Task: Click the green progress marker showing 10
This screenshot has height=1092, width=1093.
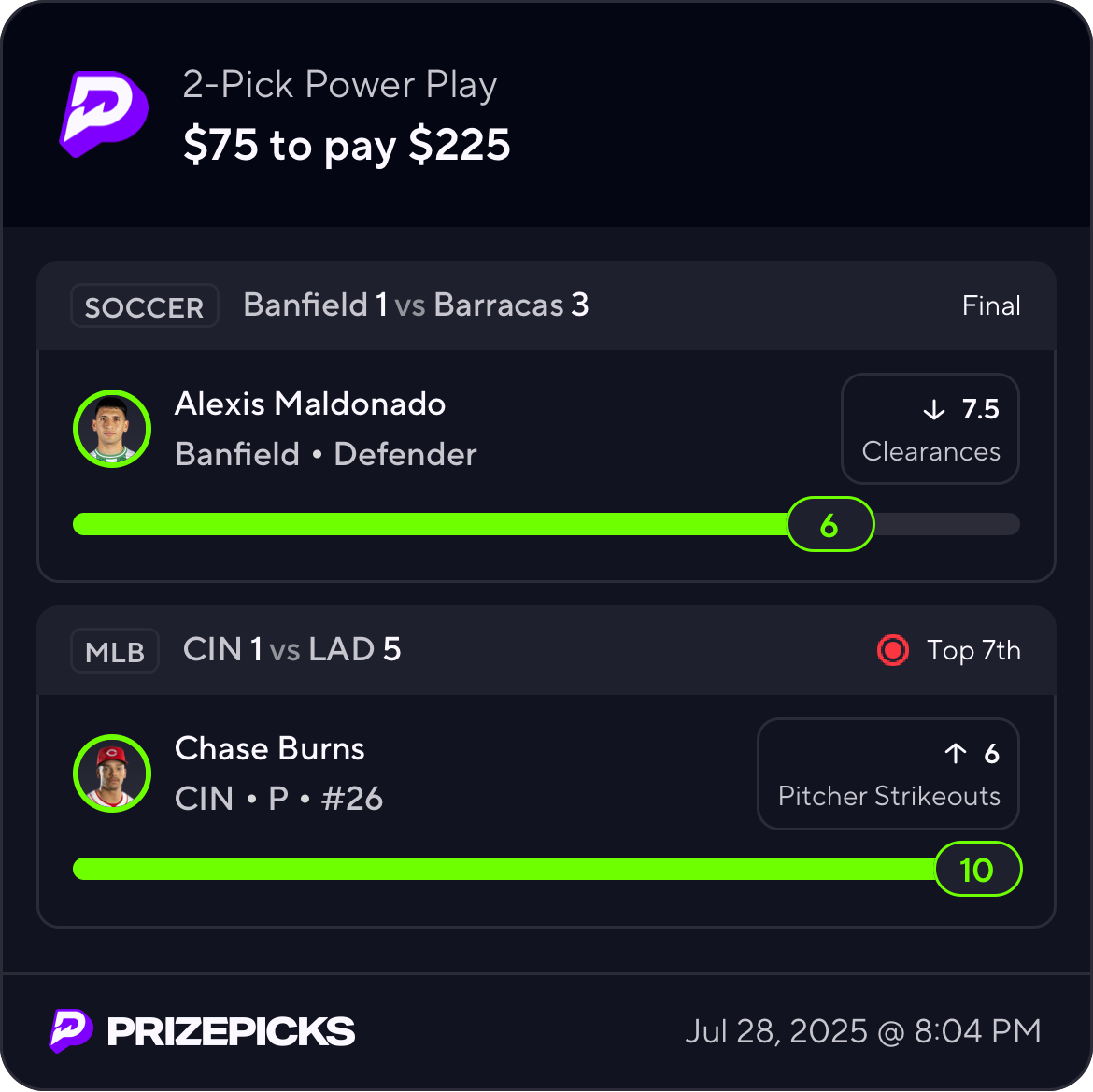Action: [977, 869]
